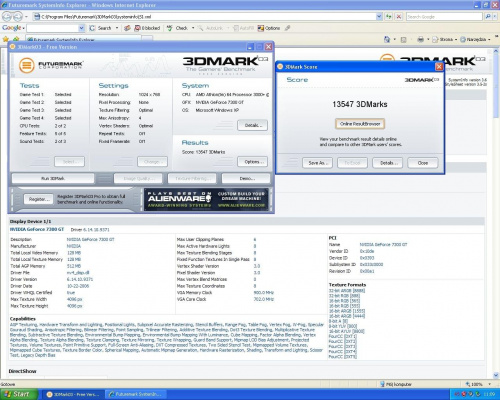Image resolution: width=500 pixels, height=400 pixels.
Task: Click the Add to Favorites icon
Action: tap(16, 39)
